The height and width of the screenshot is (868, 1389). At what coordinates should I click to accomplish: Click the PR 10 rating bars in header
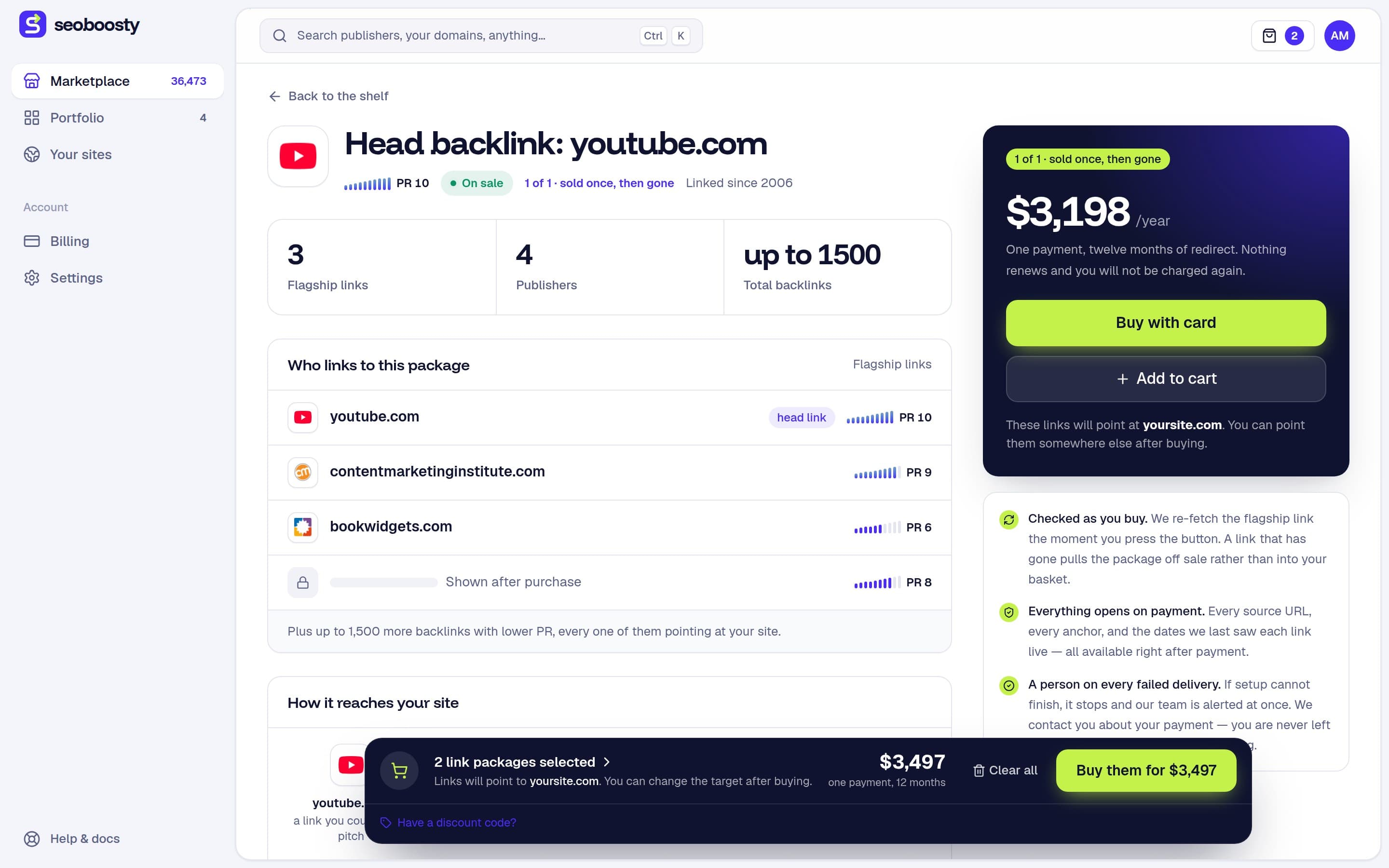click(368, 184)
